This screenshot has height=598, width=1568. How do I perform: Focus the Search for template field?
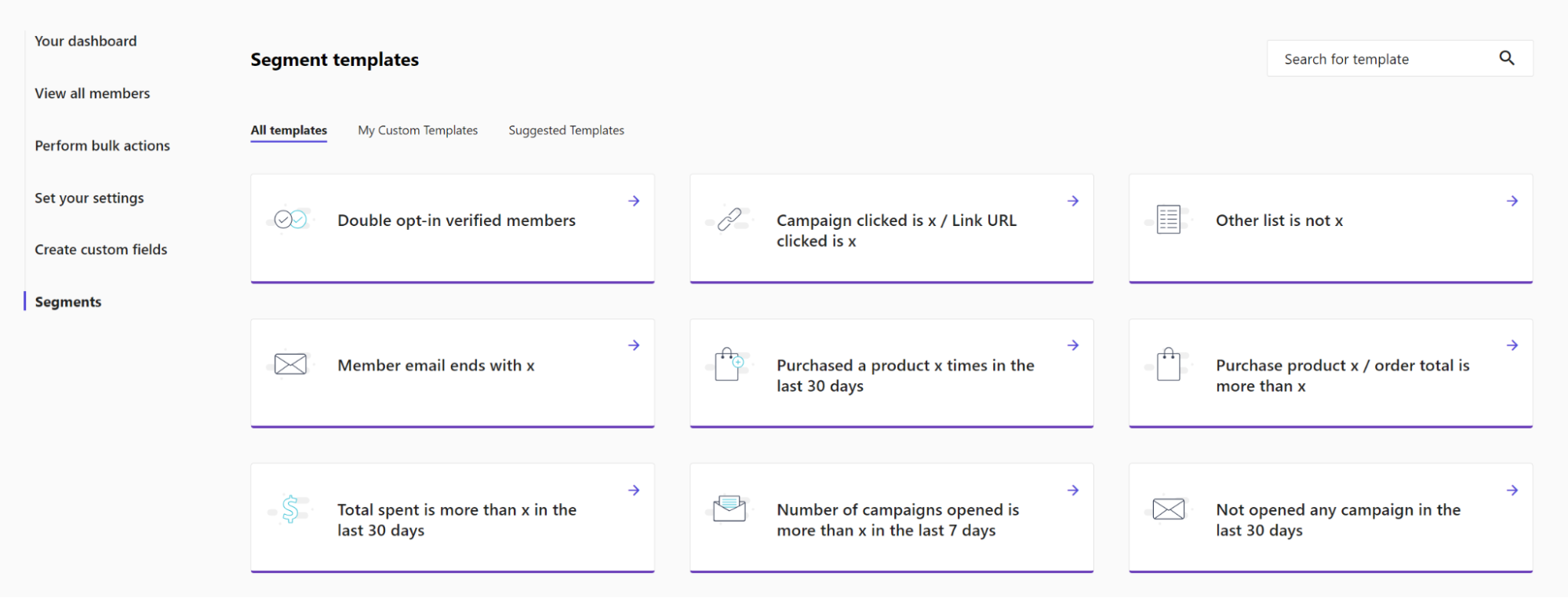[1400, 59]
